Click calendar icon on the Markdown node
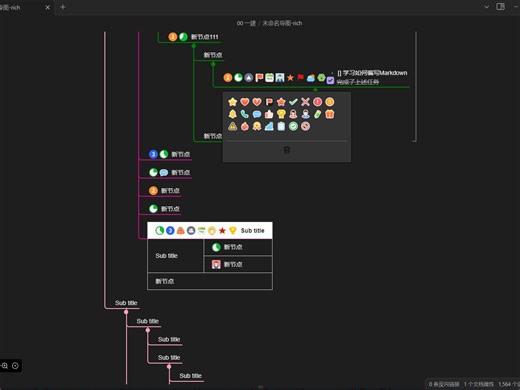 [x=269, y=78]
